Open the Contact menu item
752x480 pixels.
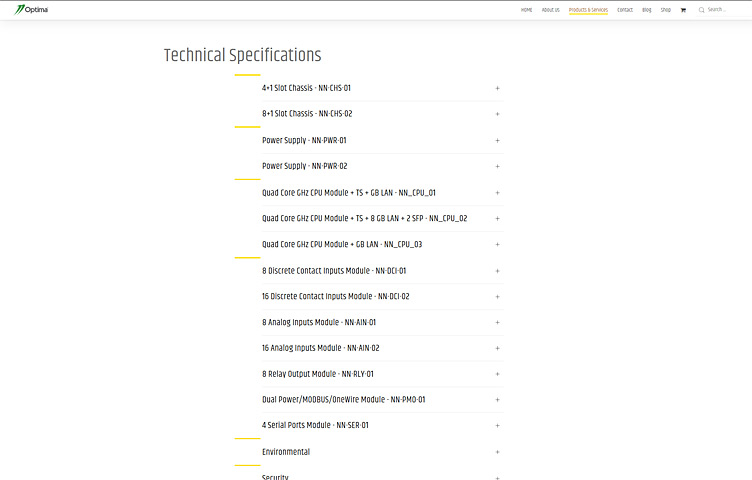click(625, 10)
